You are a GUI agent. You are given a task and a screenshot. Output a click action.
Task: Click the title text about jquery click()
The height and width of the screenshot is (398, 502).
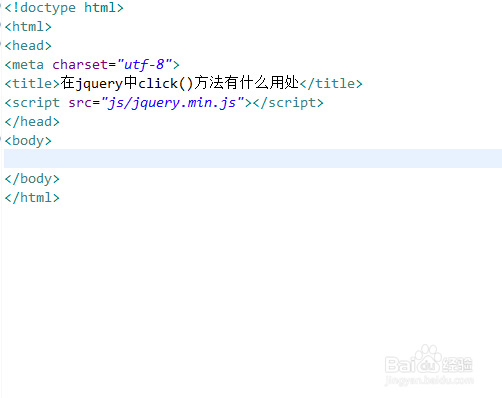(179, 83)
